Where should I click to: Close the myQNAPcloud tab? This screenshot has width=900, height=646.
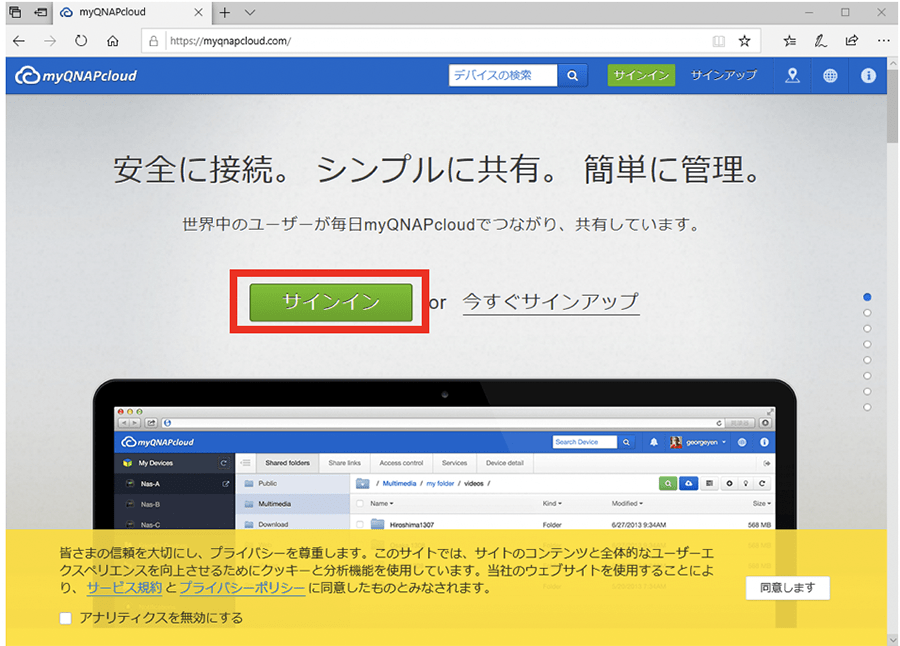click(199, 12)
